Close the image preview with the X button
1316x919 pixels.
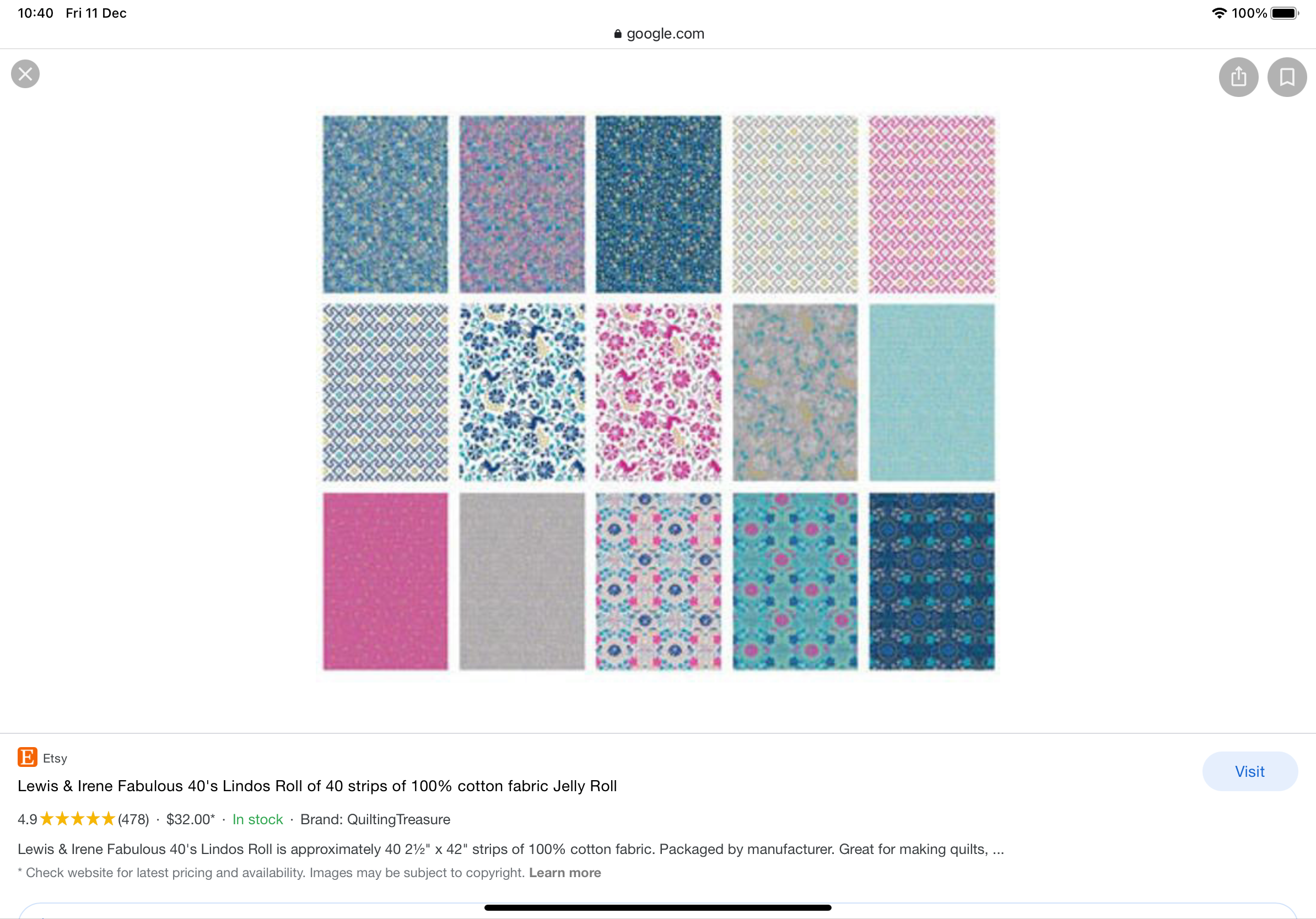click(25, 74)
